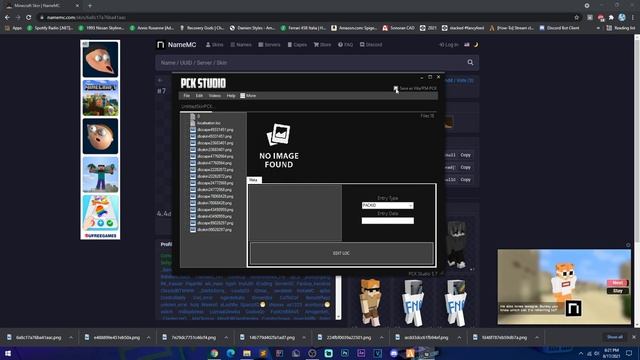Click the top ad thumbnail in sidebar
This screenshot has height=360, width=640.
[100, 59]
